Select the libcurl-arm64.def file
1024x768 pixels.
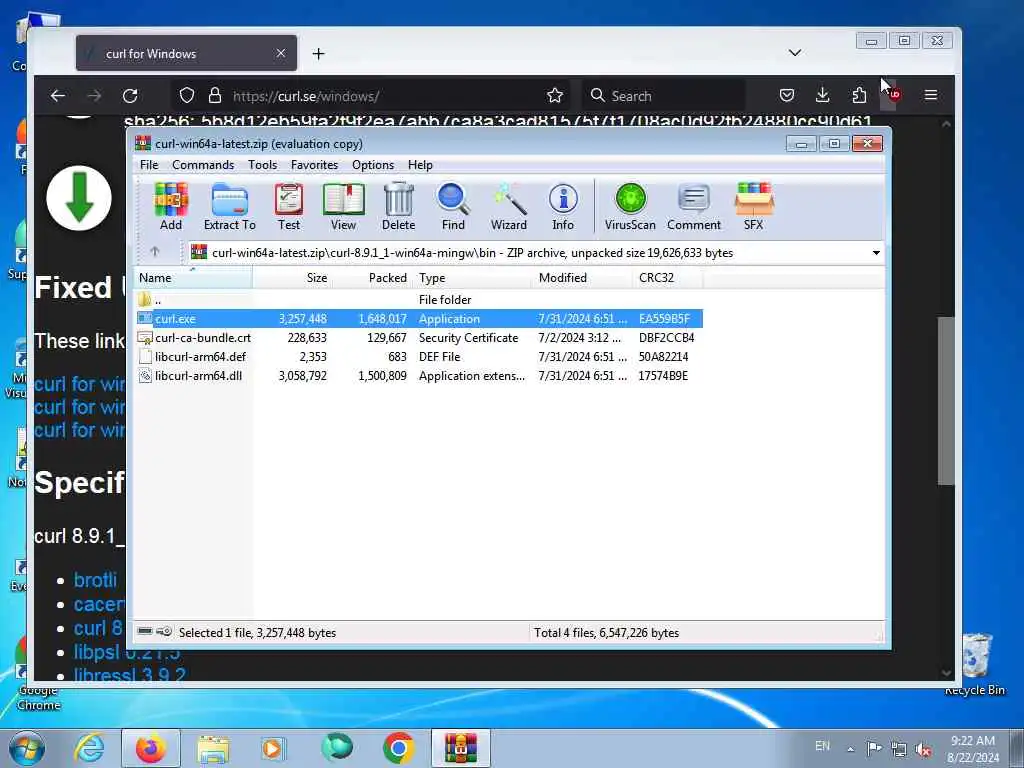coord(419,357)
